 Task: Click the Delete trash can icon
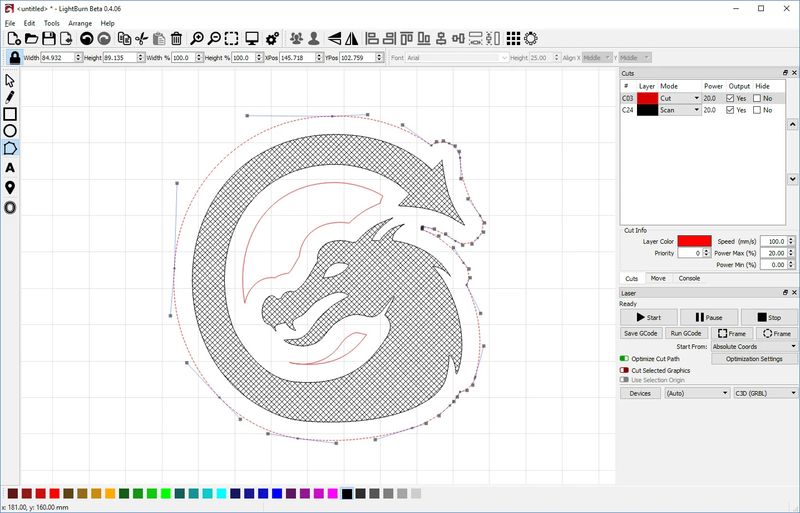(x=176, y=39)
